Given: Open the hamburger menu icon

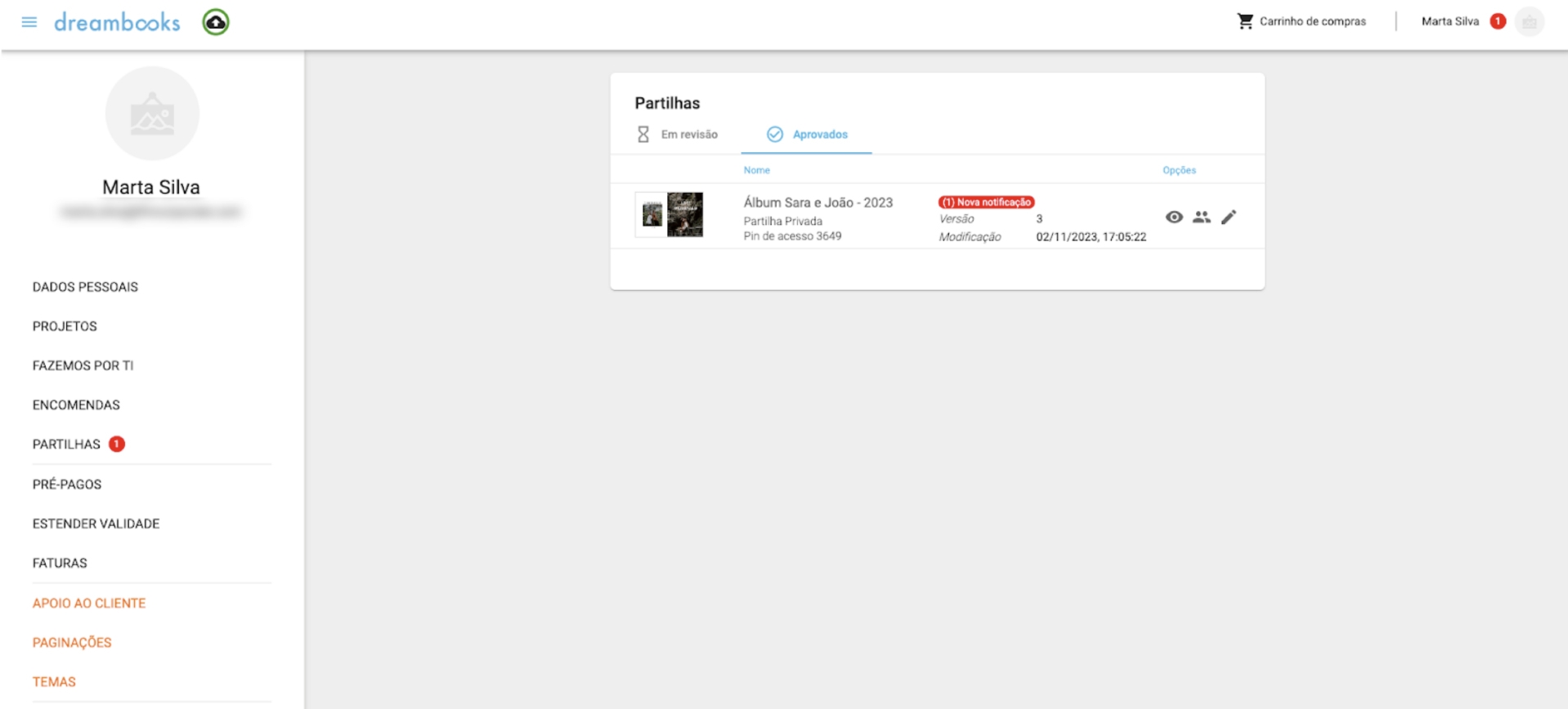Looking at the screenshot, I should pos(29,22).
